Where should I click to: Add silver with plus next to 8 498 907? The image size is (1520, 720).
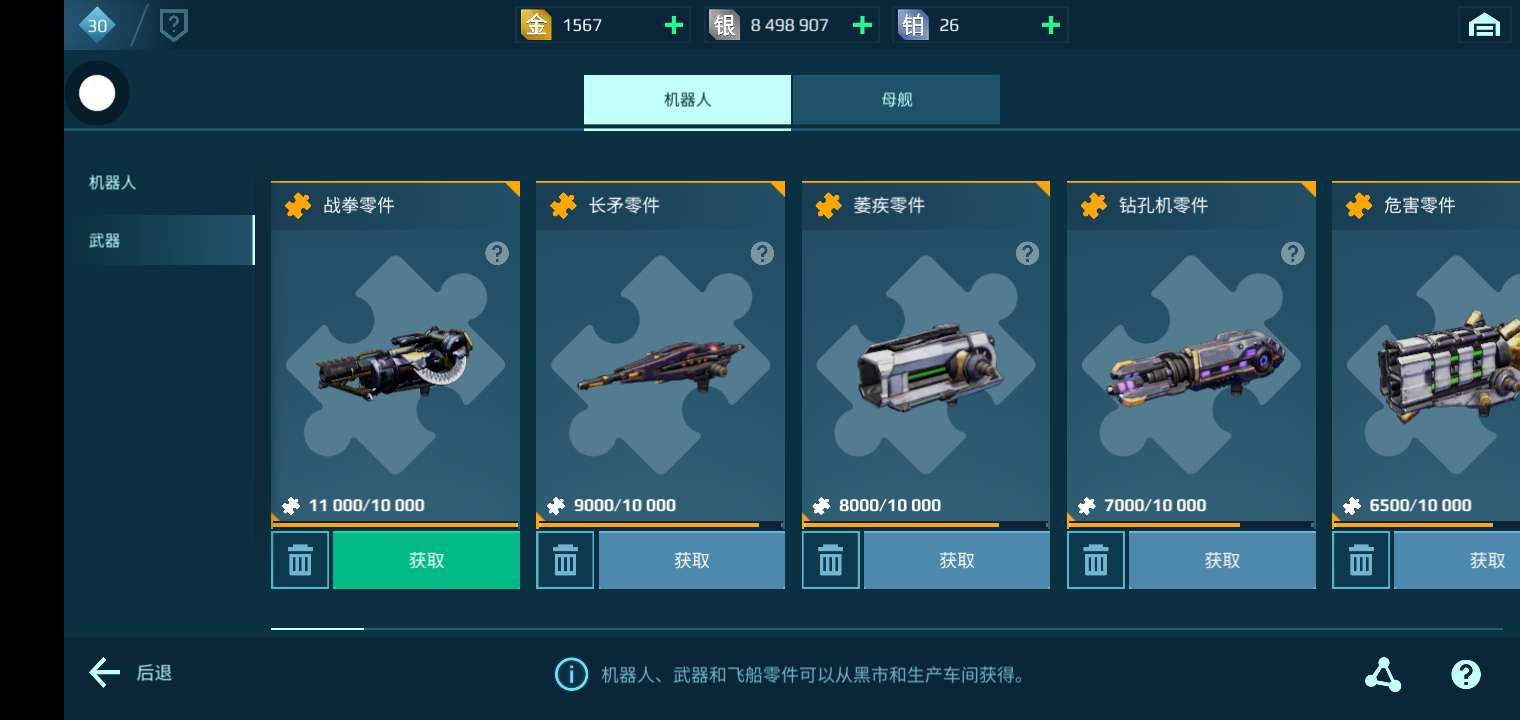(862, 25)
